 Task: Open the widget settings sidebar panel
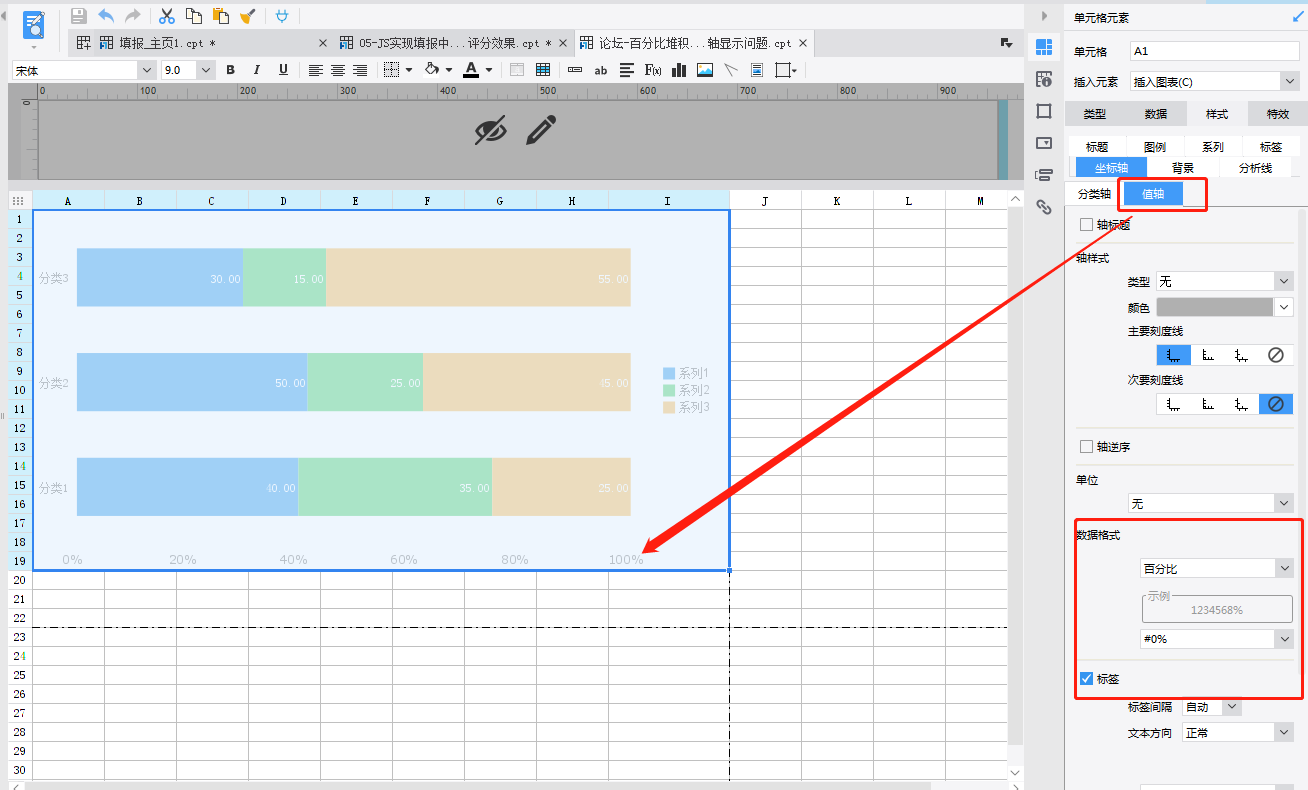pos(1044,143)
